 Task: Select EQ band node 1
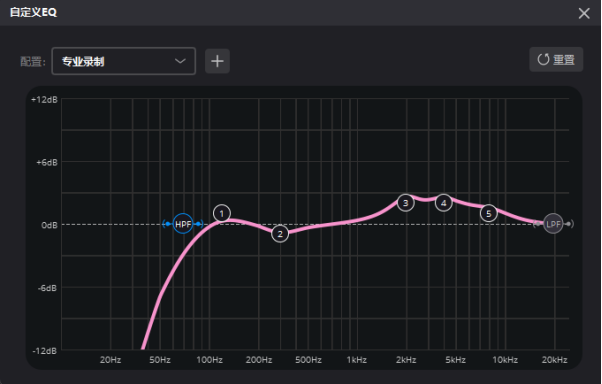[222, 214]
